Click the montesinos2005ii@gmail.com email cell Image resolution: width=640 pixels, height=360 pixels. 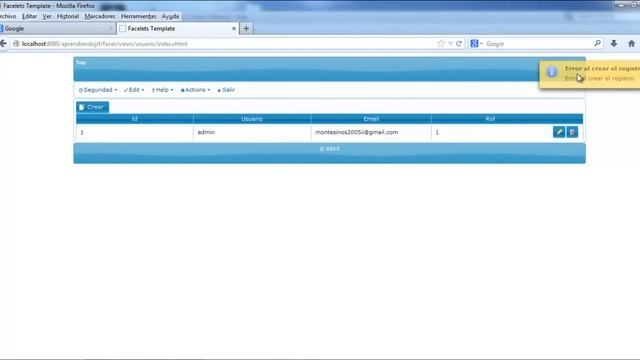coord(371,132)
